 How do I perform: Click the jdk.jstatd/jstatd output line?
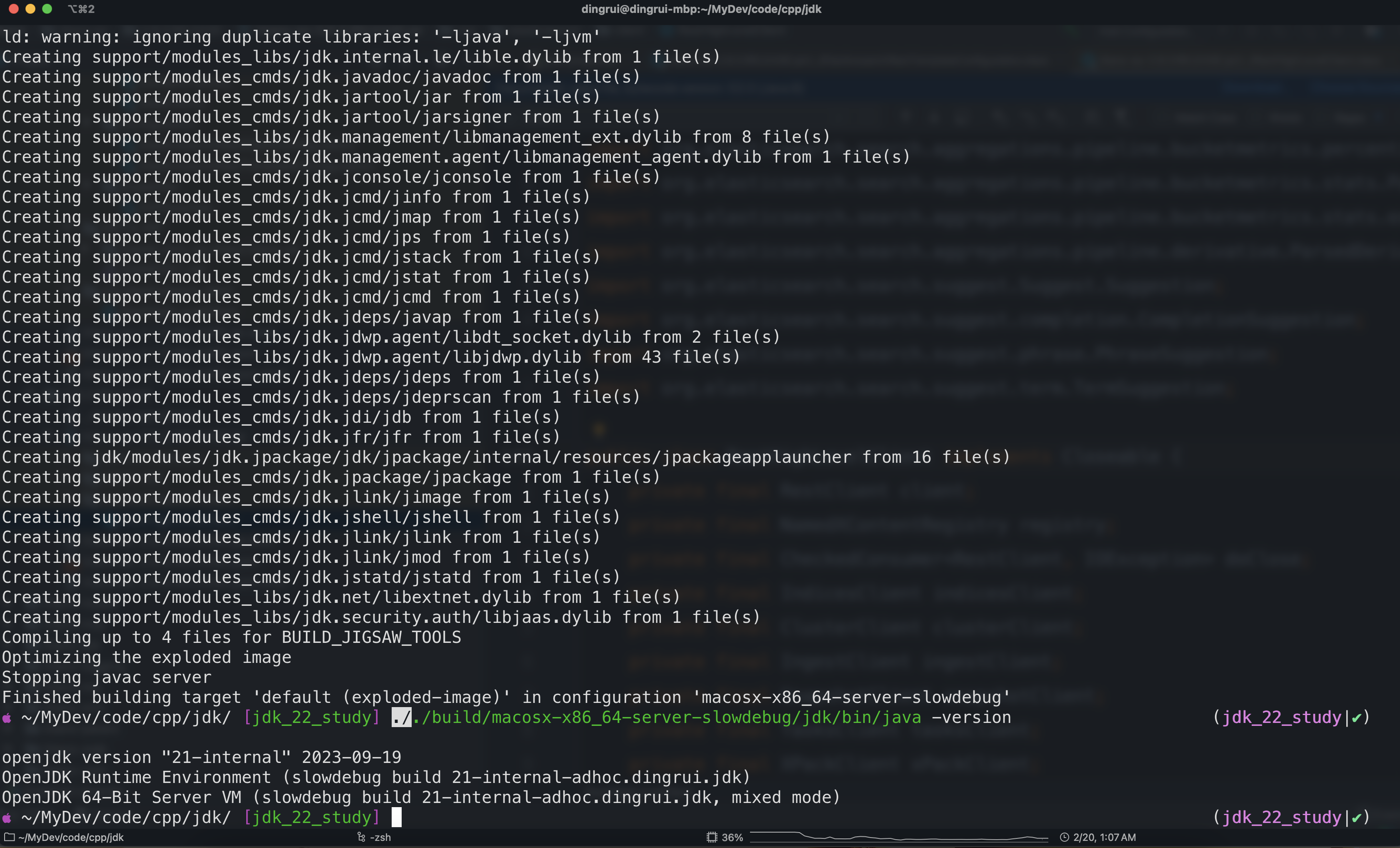tap(311, 577)
